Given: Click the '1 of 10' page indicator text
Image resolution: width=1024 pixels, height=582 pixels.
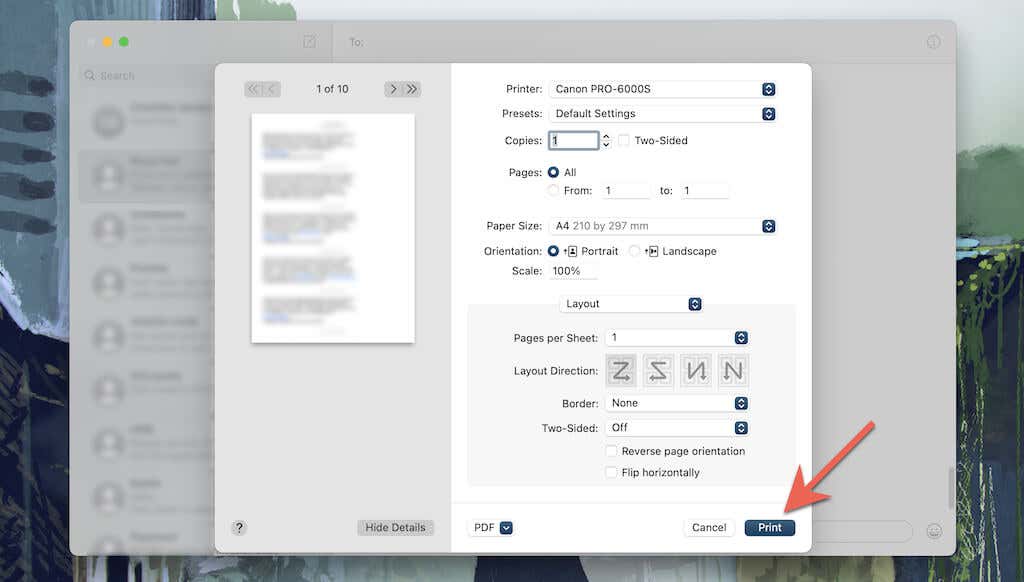Looking at the screenshot, I should coord(332,89).
